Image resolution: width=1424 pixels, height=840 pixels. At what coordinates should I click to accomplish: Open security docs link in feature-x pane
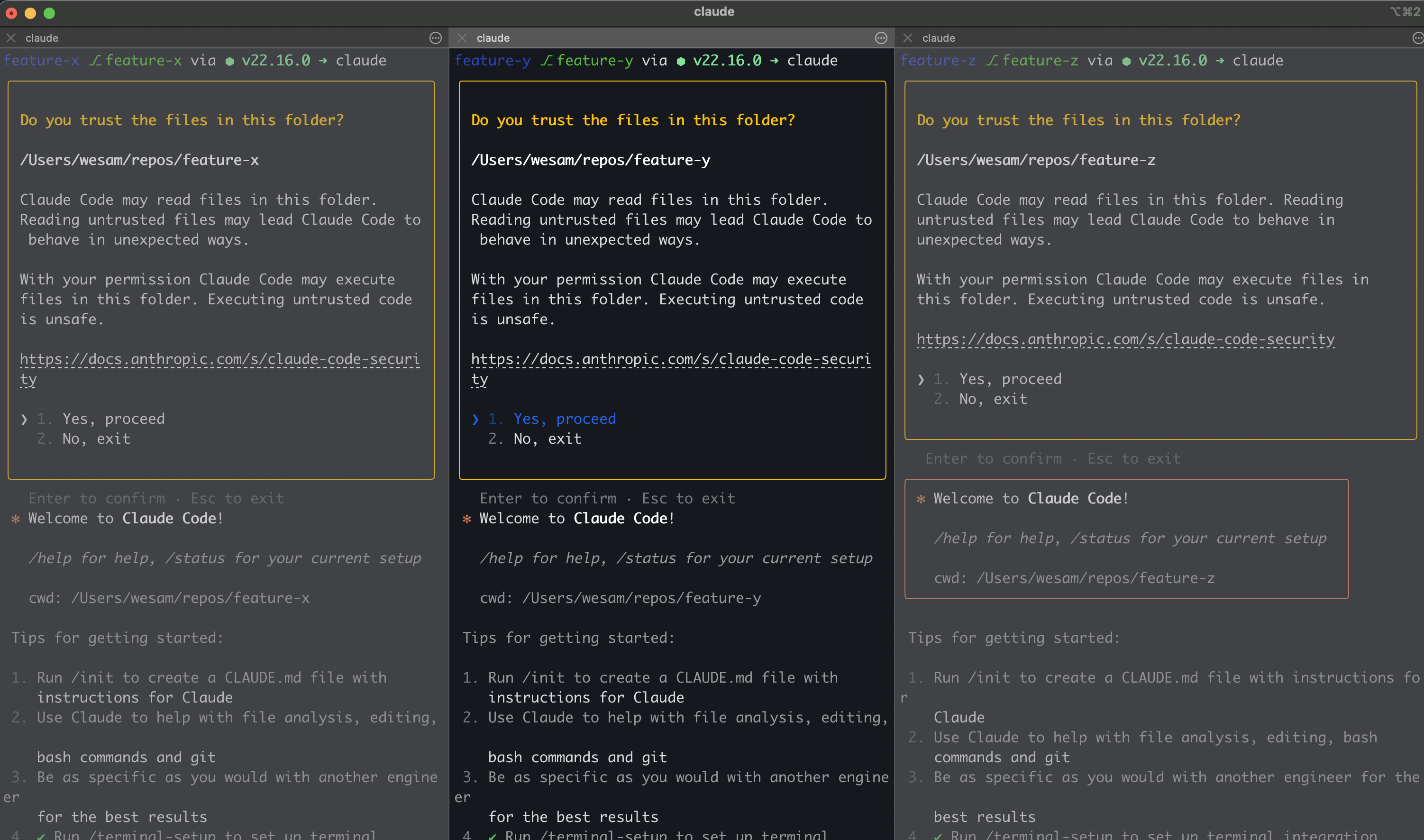(219, 359)
